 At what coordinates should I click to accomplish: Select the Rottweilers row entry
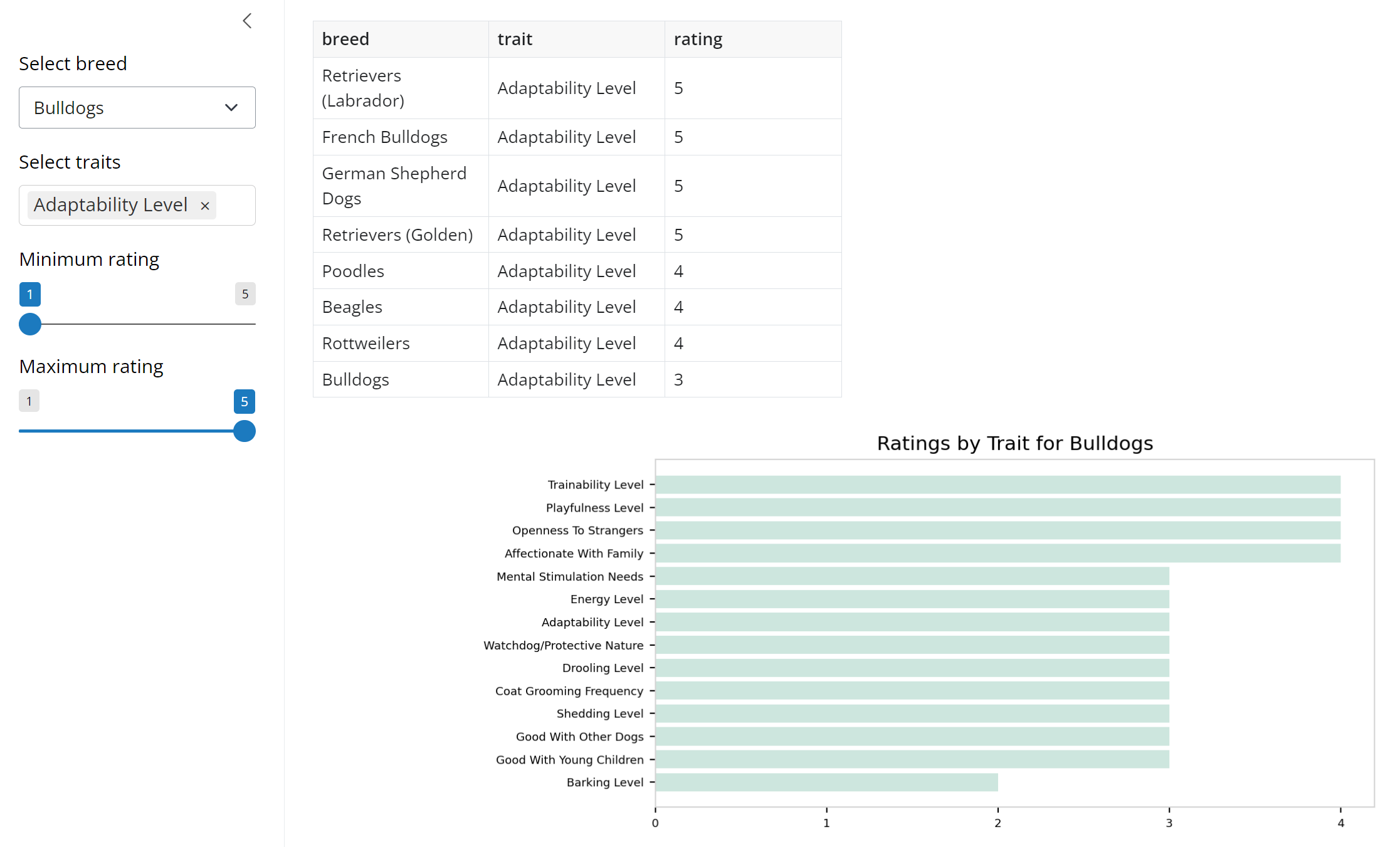click(x=366, y=343)
